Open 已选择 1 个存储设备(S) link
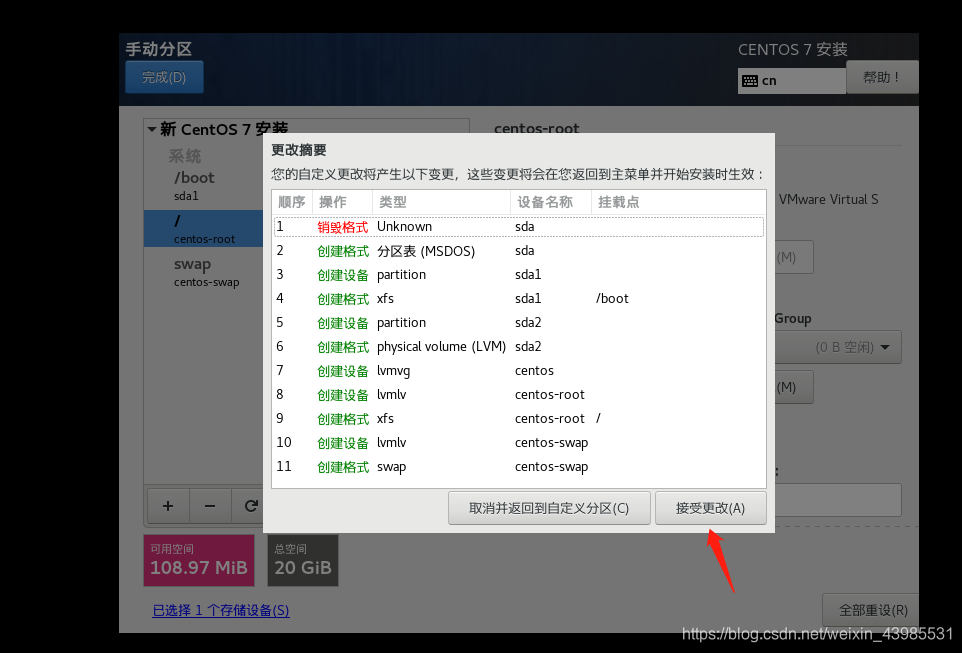The image size is (962, 653). 221,610
